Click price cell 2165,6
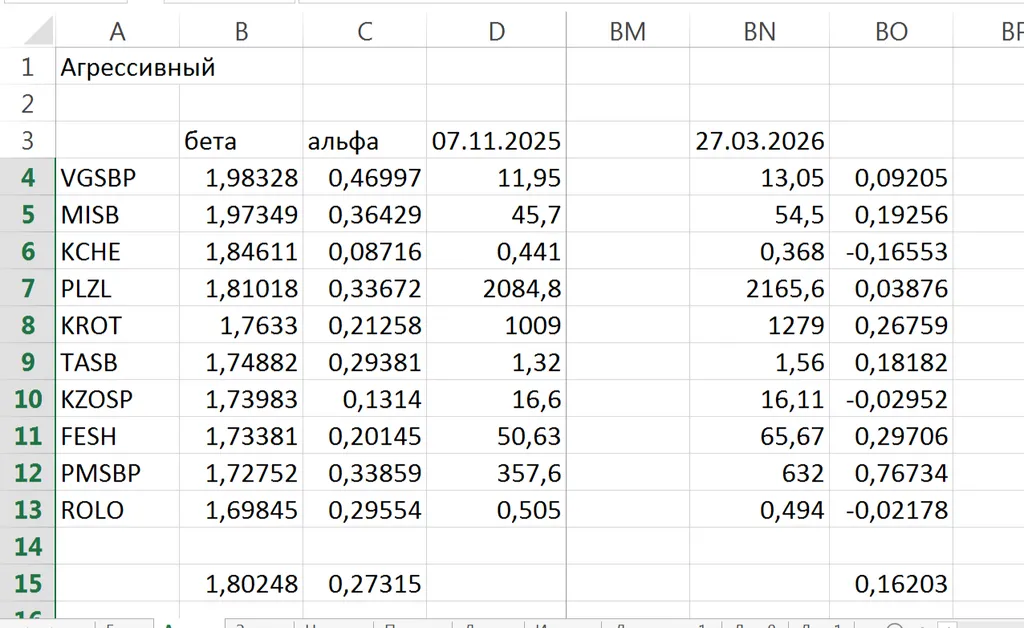This screenshot has height=628, width=1024. pyautogui.click(x=760, y=288)
